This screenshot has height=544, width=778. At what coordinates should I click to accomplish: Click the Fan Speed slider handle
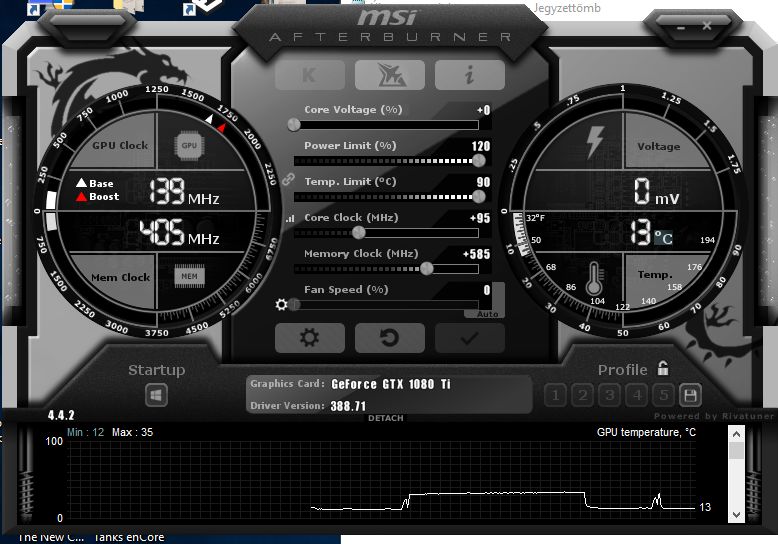(x=295, y=304)
